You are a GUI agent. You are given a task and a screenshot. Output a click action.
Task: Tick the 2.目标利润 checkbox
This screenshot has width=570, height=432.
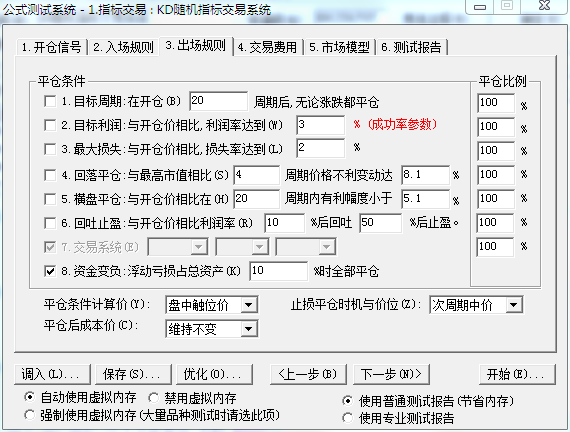pyautogui.click(x=50, y=125)
